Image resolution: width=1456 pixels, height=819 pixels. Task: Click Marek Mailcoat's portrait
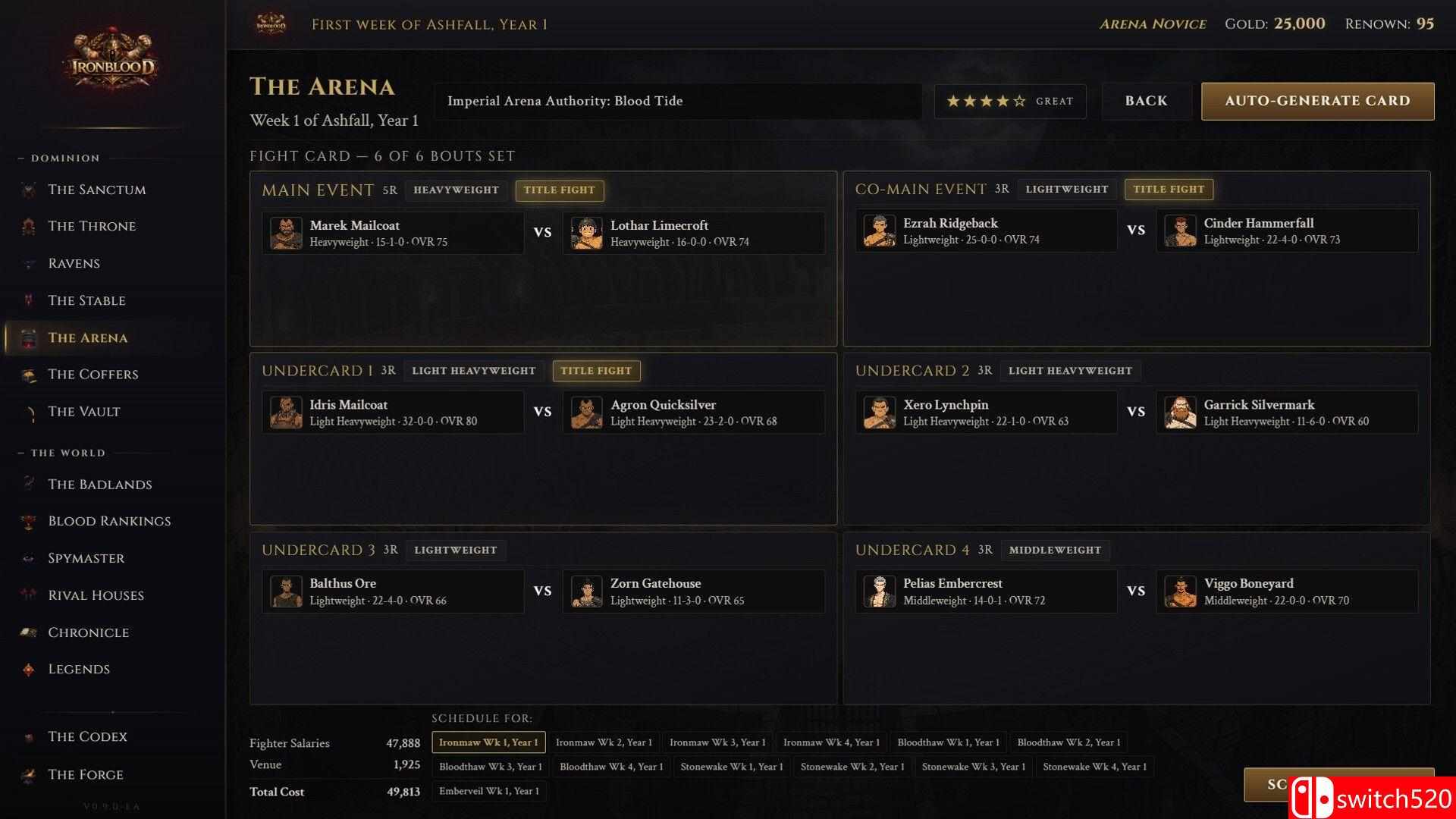click(x=286, y=233)
